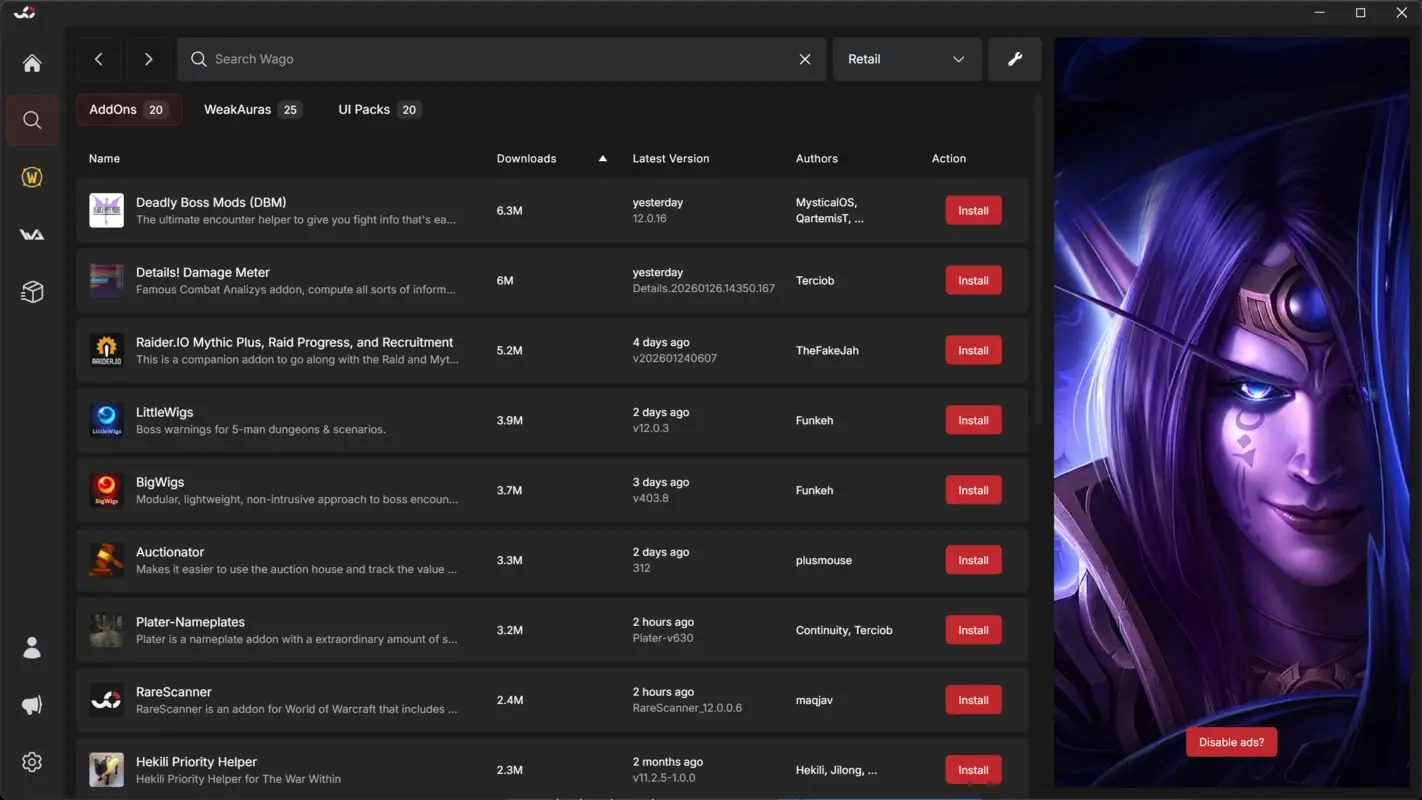Screen dimensions: 1422x800
Task: Select the Search icon in the sidebar
Action: [31, 120]
